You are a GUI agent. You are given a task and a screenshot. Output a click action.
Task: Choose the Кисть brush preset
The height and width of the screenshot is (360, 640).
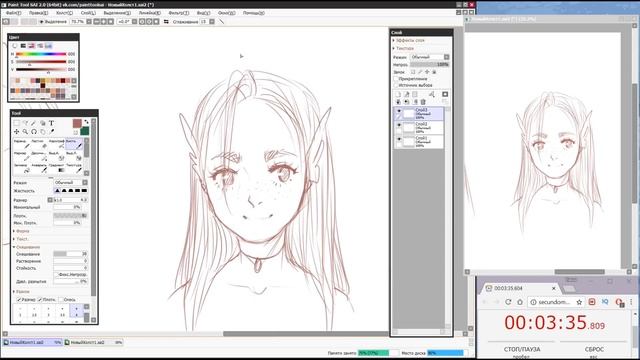[74, 144]
